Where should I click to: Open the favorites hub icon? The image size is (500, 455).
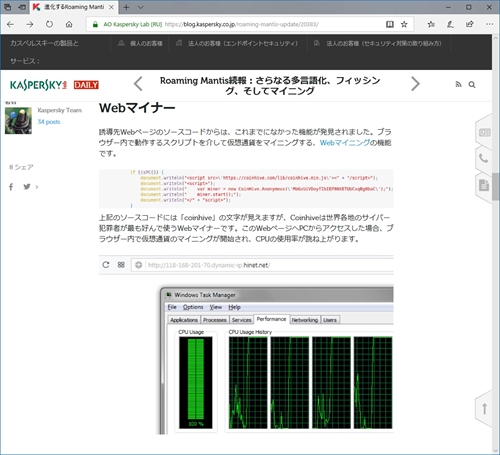click(431, 24)
